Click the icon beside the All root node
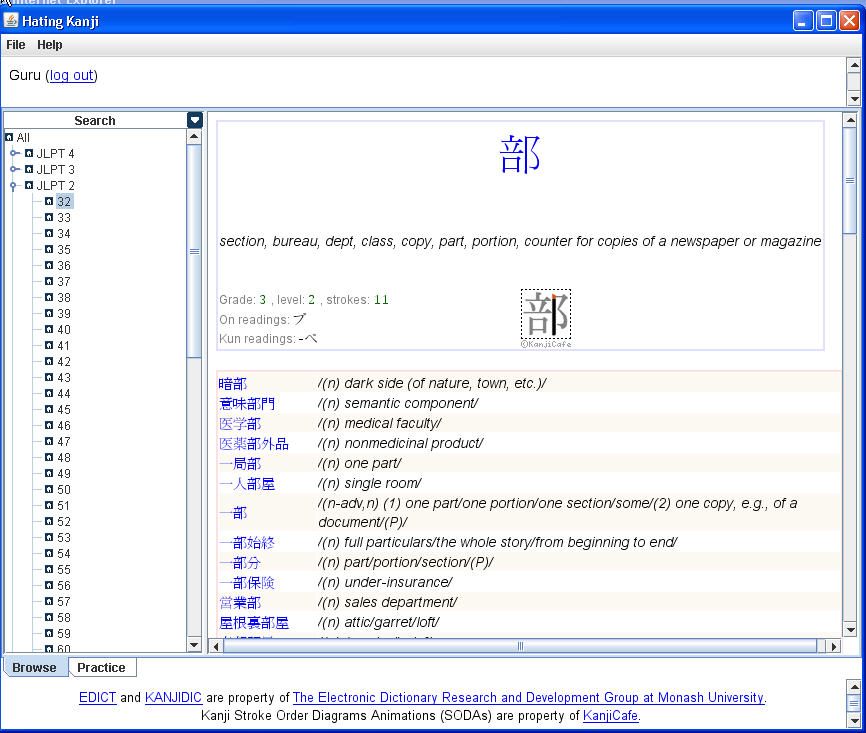This screenshot has width=866, height=733. pos(8,137)
